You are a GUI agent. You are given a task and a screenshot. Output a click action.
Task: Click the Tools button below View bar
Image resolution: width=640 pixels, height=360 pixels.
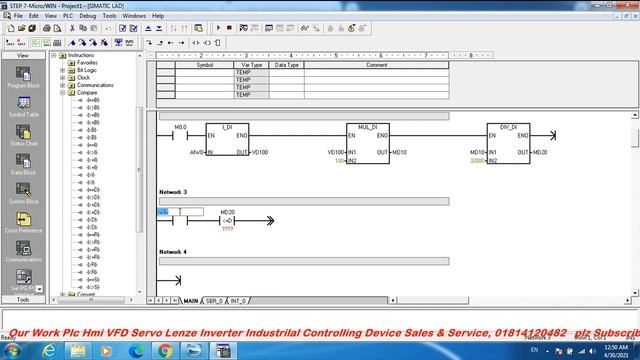pos(23,300)
